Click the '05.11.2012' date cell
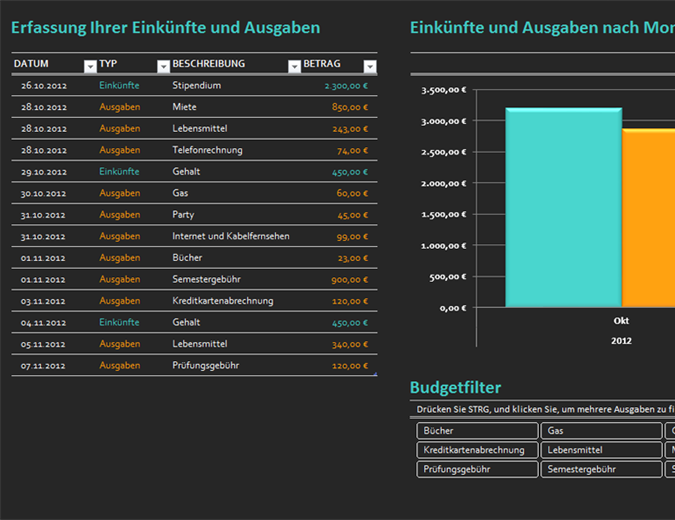The width and height of the screenshot is (675, 520). coord(43,344)
